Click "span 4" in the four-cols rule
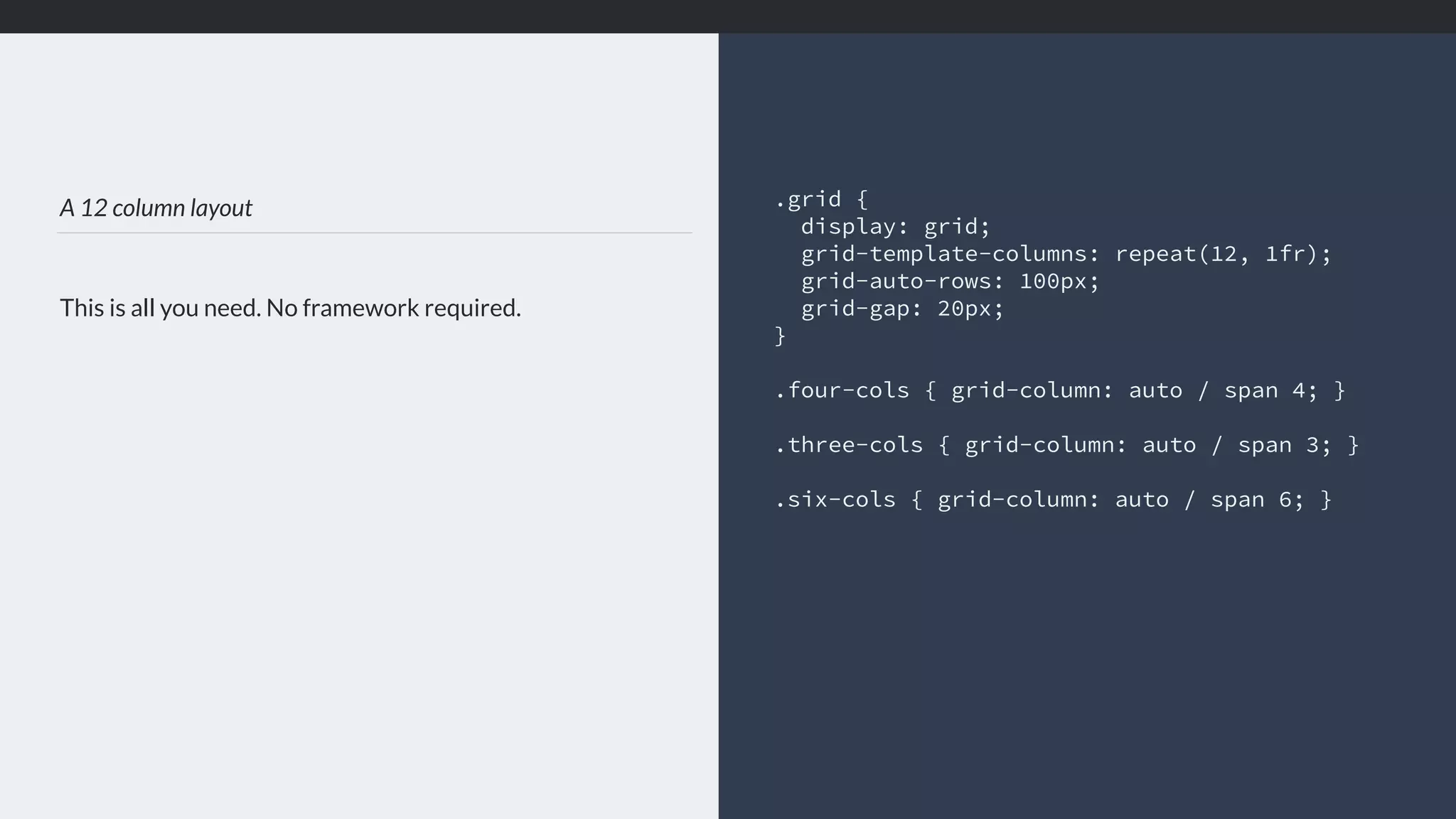Screen dimensions: 1456x819 (1264, 390)
